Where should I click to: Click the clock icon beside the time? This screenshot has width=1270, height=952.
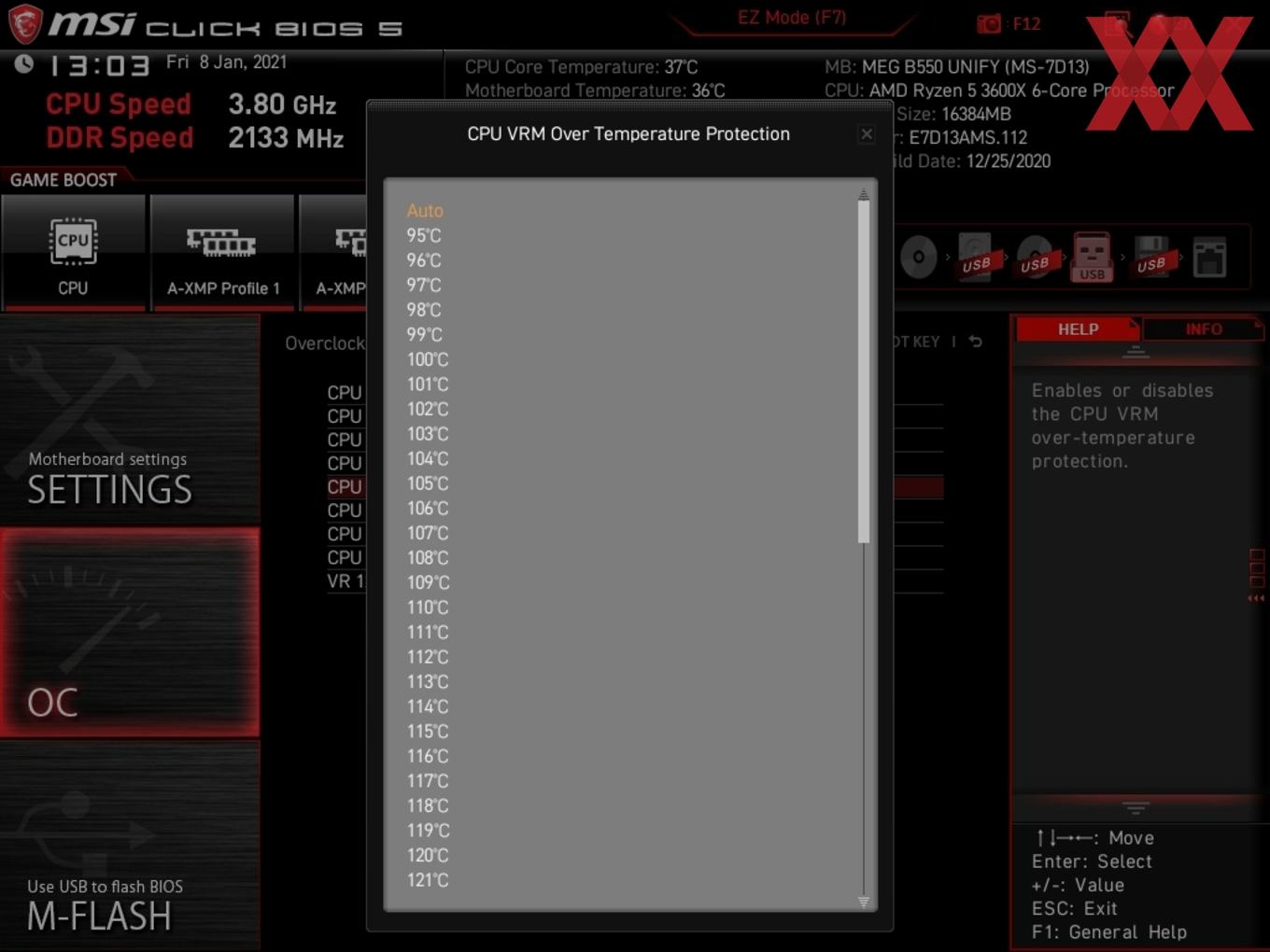tap(24, 63)
